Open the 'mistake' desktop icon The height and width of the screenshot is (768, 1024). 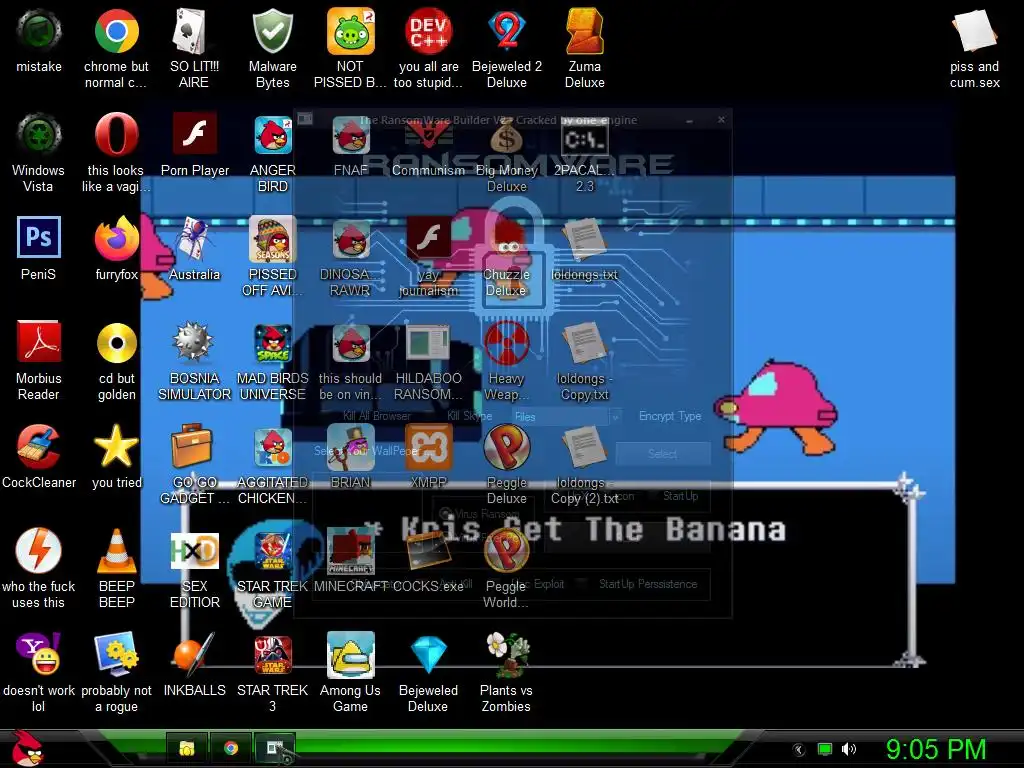coord(39,31)
